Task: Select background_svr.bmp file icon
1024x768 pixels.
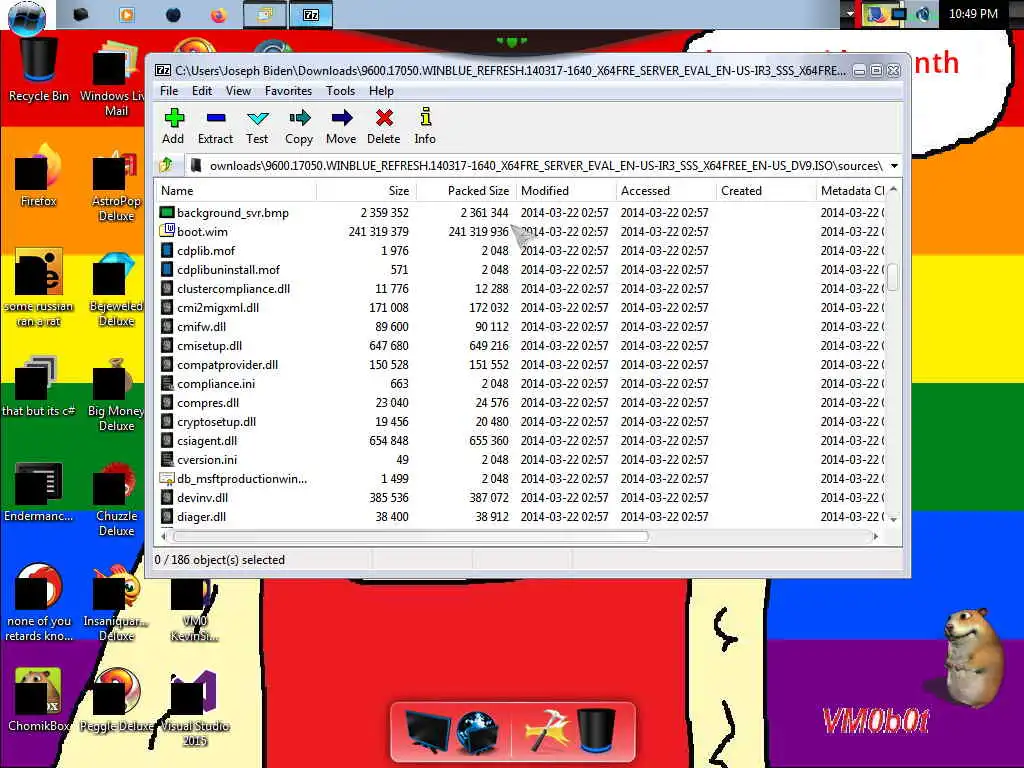Action: pos(167,212)
